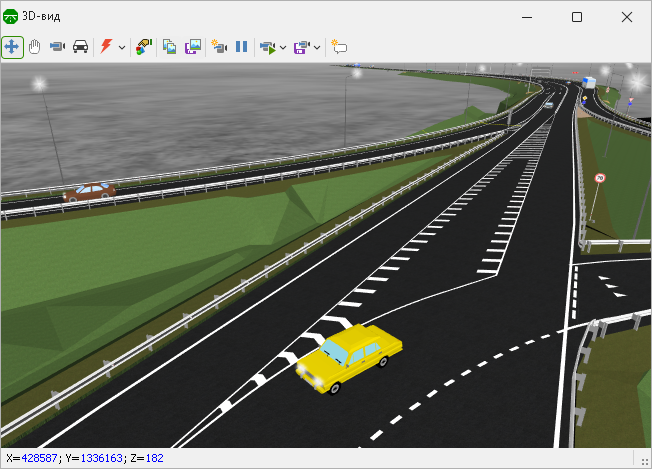This screenshot has width=652, height=469.
Task: Activate the camera view tool
Action: [x=57, y=47]
